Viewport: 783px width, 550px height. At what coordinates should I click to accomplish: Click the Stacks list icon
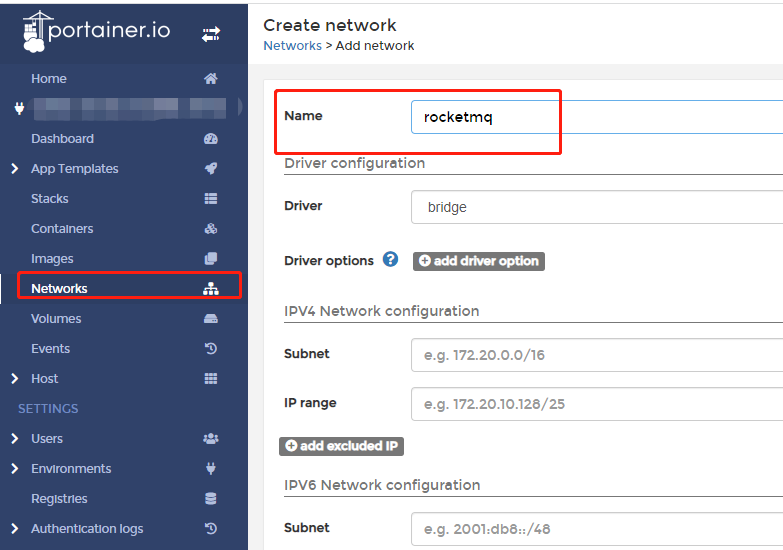click(211, 199)
